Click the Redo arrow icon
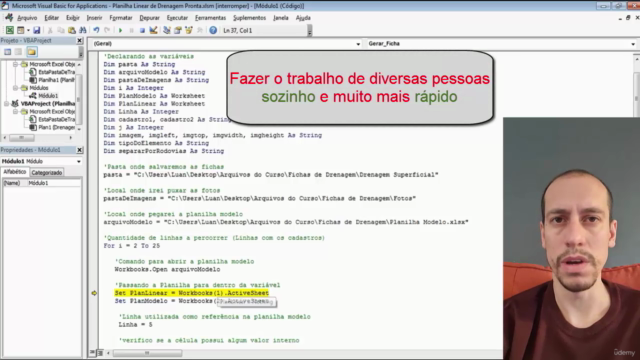 click(x=107, y=30)
